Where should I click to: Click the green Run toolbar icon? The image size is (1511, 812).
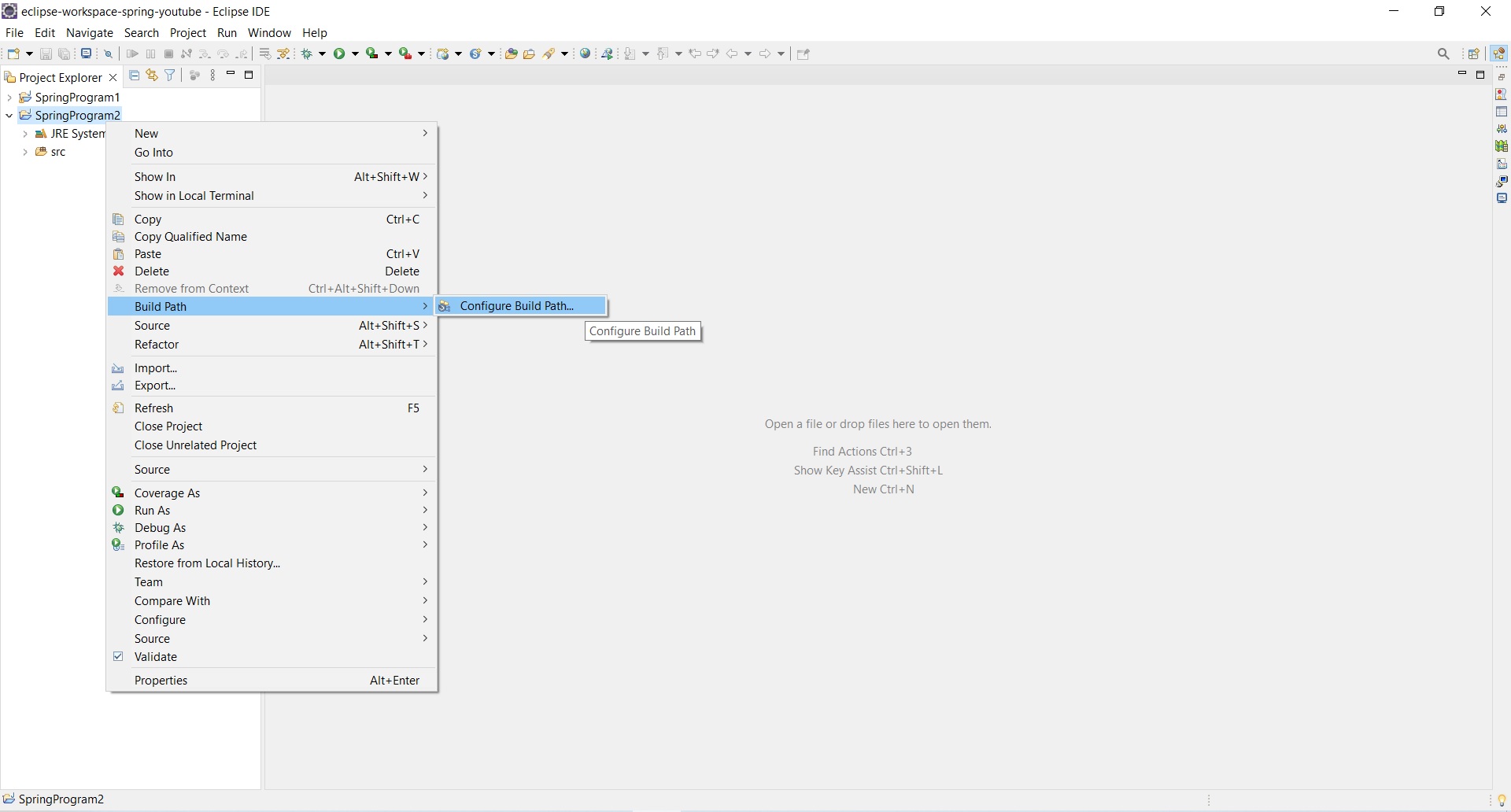pyautogui.click(x=340, y=54)
